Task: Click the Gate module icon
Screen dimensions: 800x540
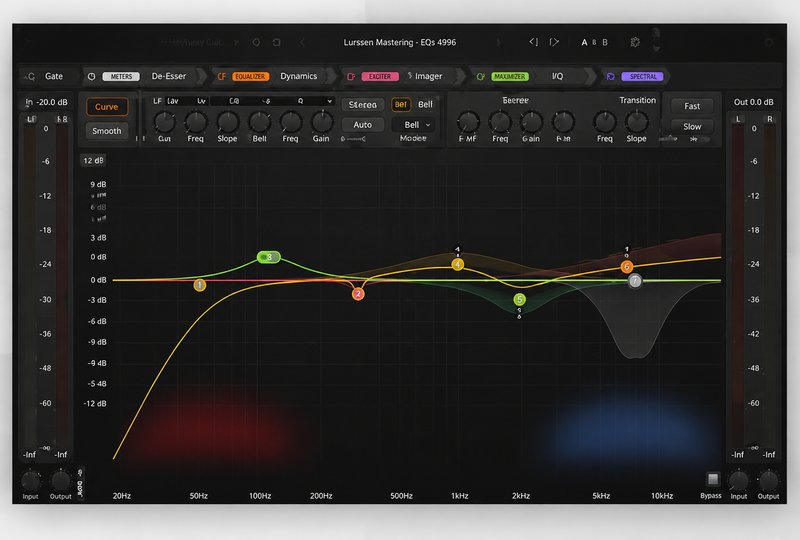Action: (30, 77)
